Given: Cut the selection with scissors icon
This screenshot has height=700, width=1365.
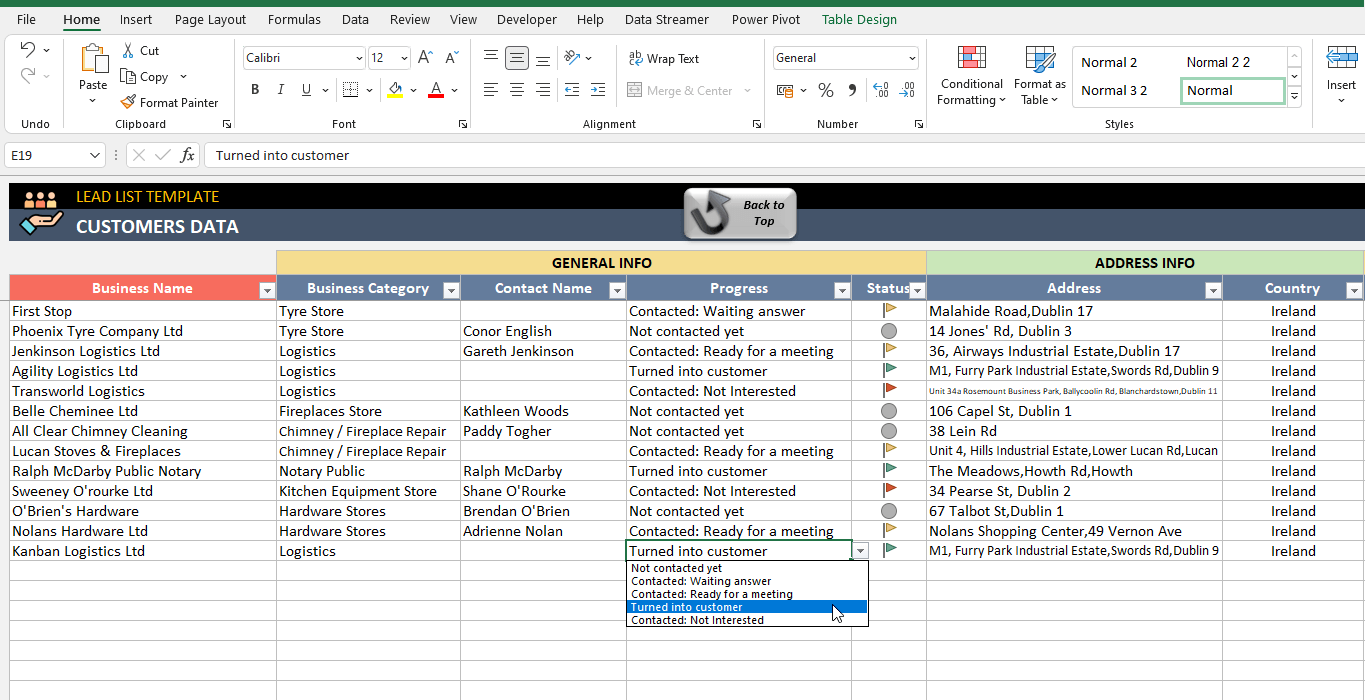Looking at the screenshot, I should [x=128, y=50].
